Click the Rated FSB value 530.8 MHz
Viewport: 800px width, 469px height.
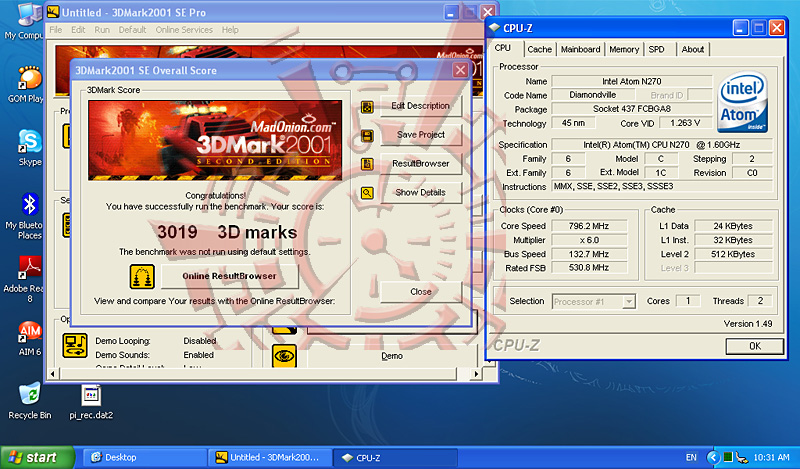pos(589,268)
